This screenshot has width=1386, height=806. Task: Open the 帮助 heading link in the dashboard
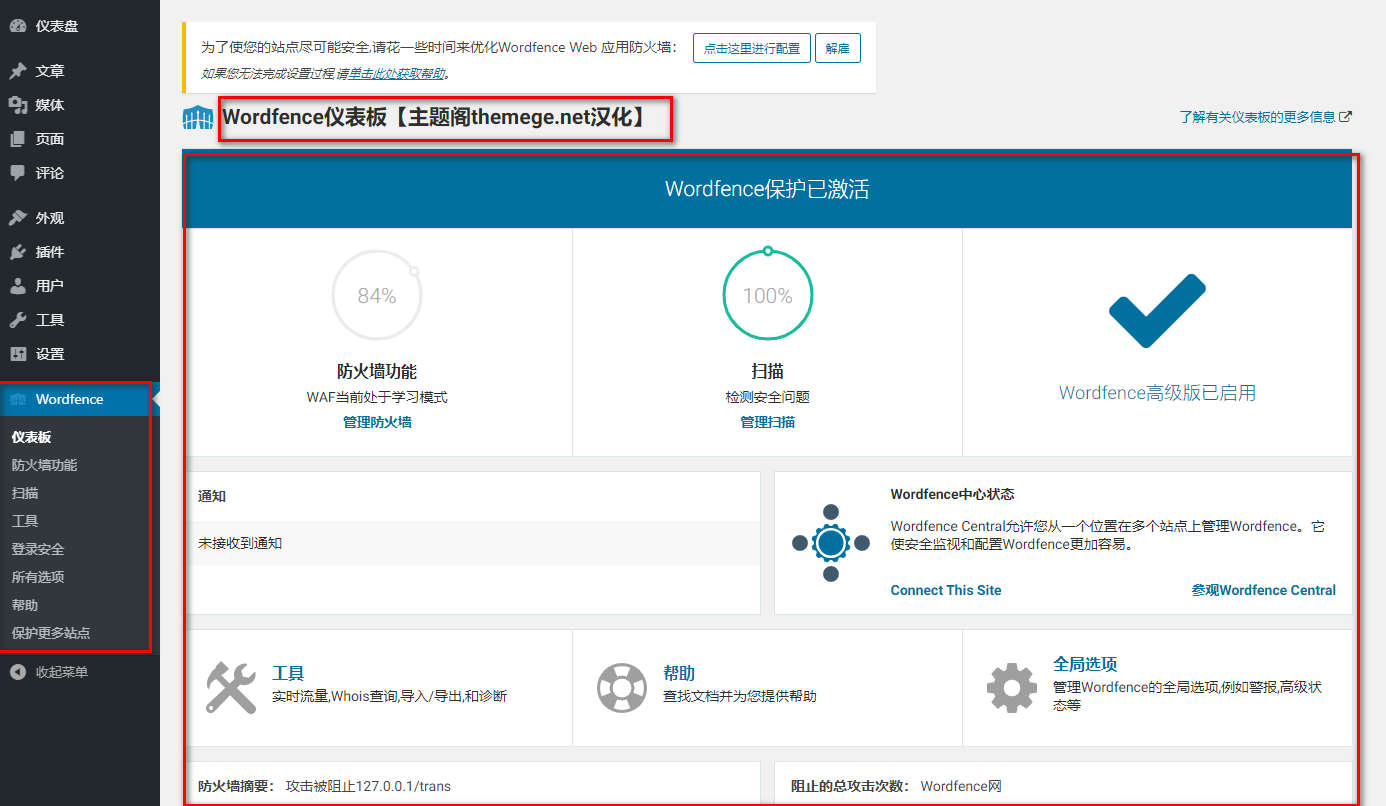coord(679,674)
